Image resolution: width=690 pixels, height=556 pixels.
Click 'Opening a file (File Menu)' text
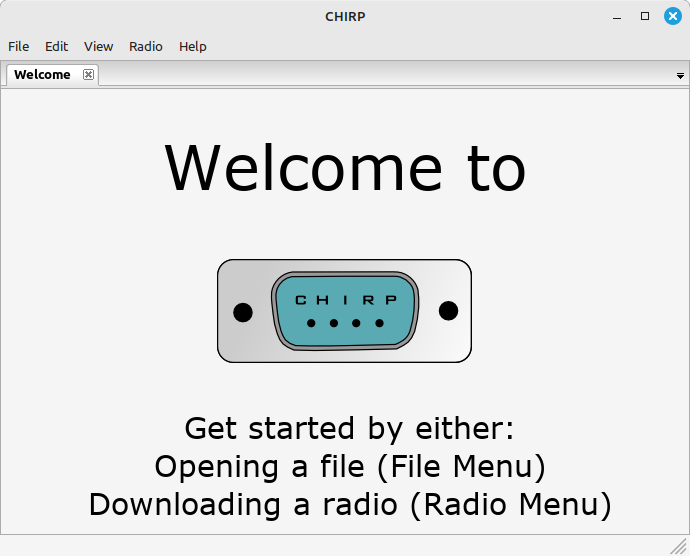coord(350,466)
